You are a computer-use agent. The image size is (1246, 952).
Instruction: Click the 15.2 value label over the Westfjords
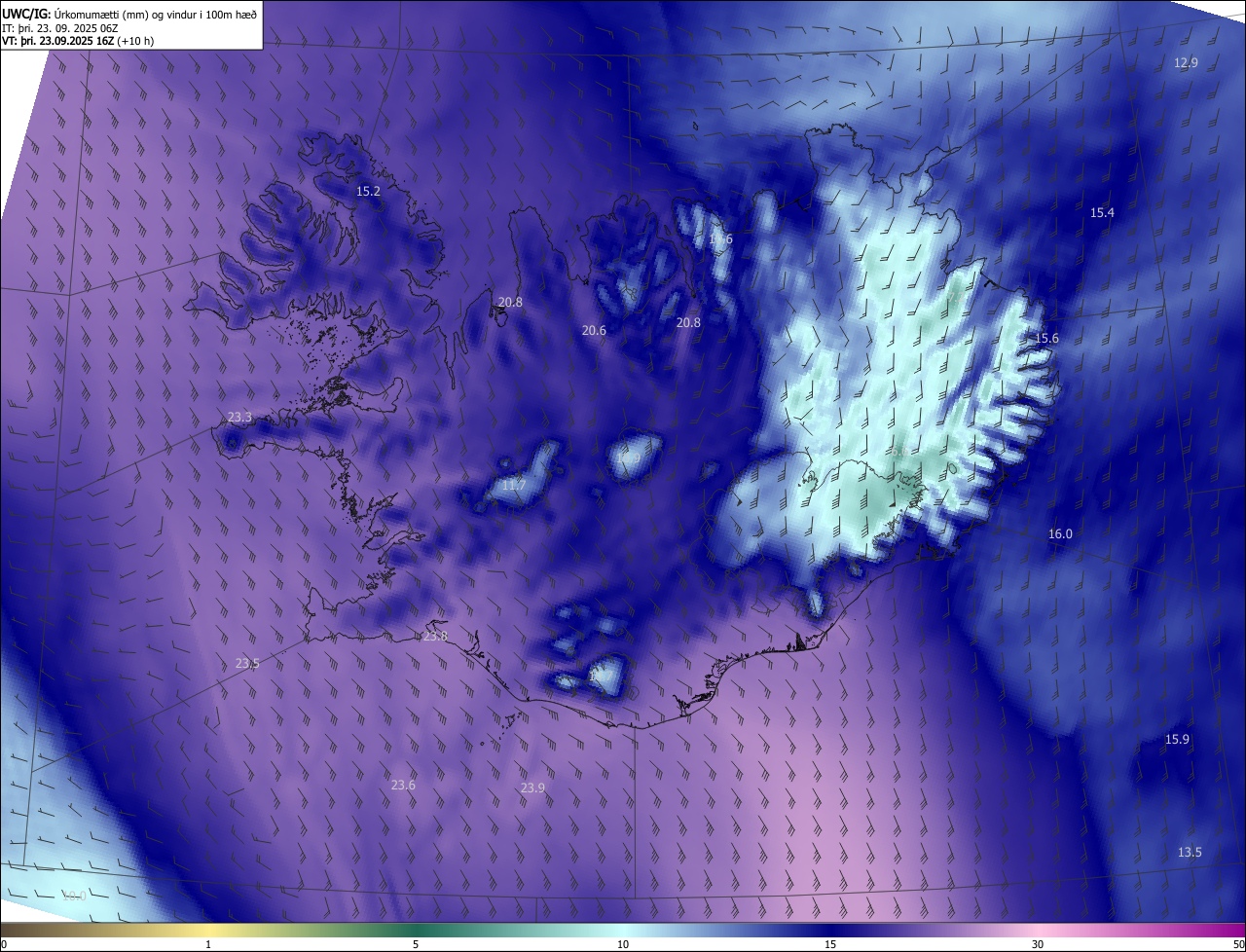tap(368, 191)
